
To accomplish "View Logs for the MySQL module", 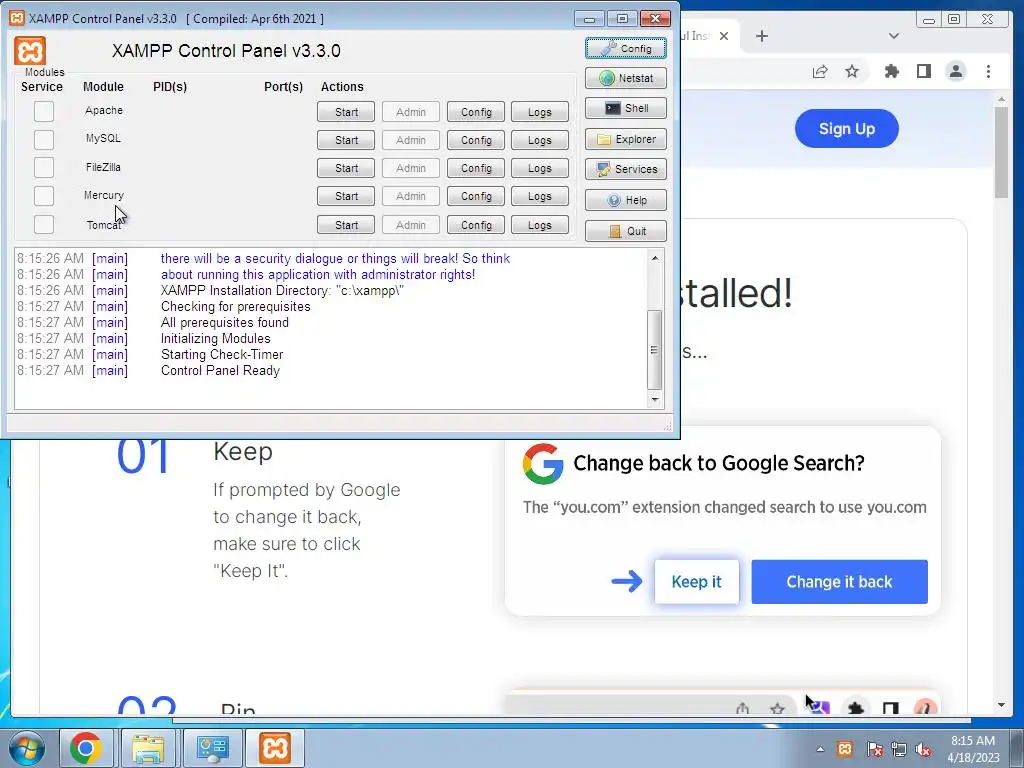I will 539,140.
